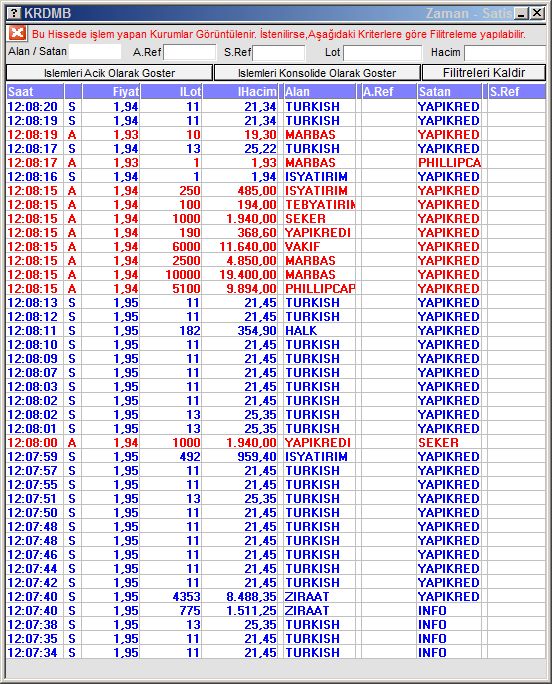Image resolution: width=552 pixels, height=684 pixels.
Task: Sort by the Saat column header
Action: coord(35,92)
